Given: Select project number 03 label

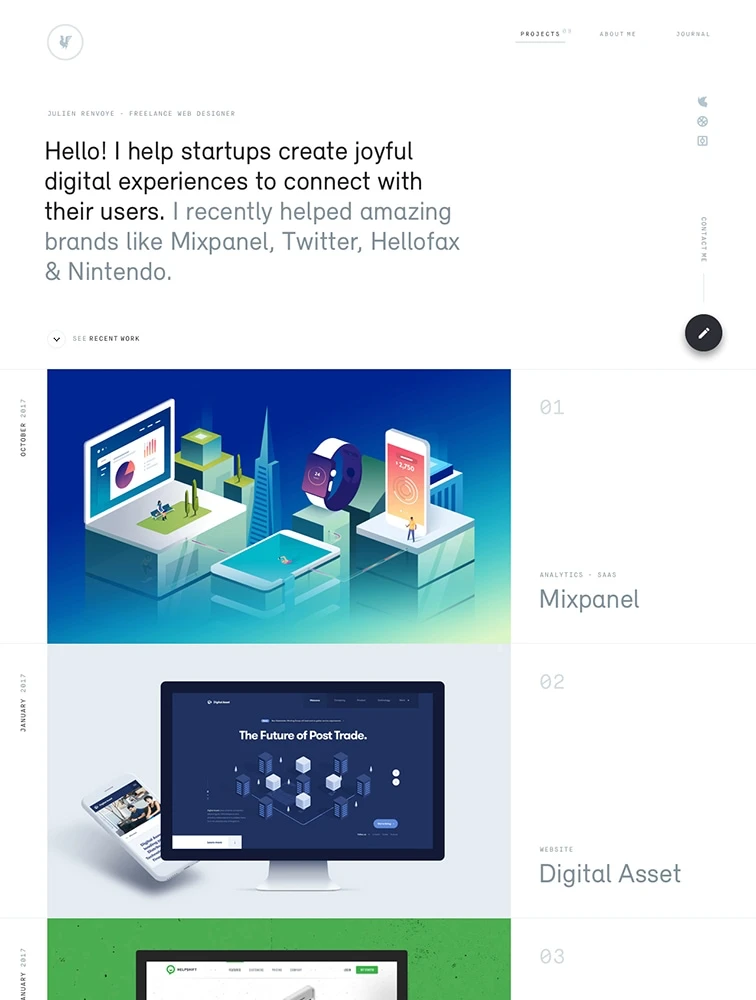Looking at the screenshot, I should coord(552,957).
